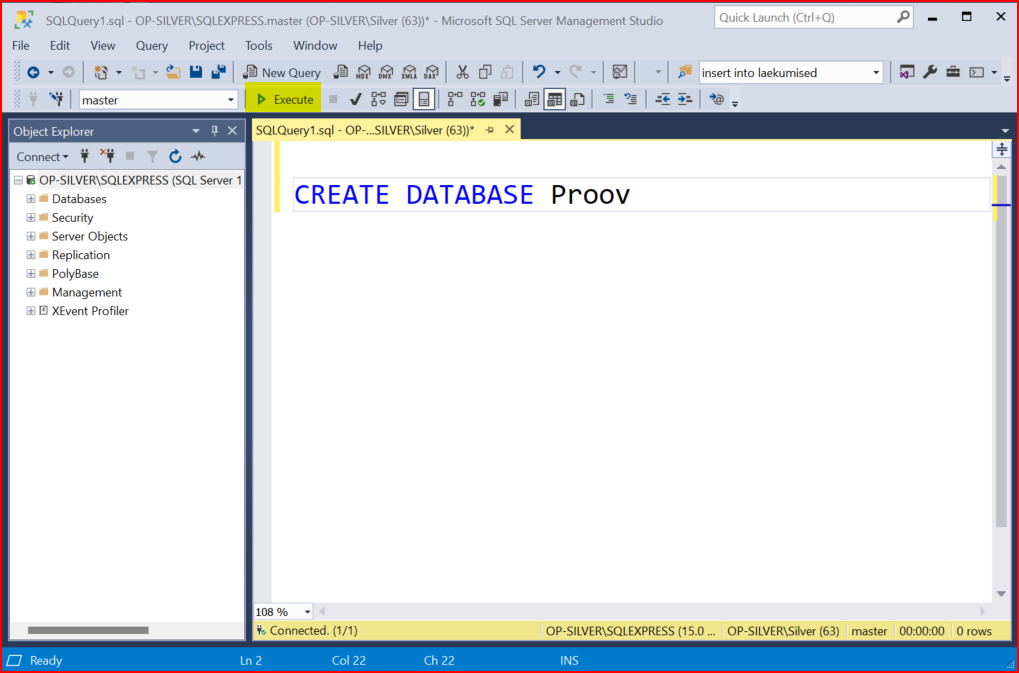Expand the Management folder node
This screenshot has height=673, width=1019.
point(31,292)
